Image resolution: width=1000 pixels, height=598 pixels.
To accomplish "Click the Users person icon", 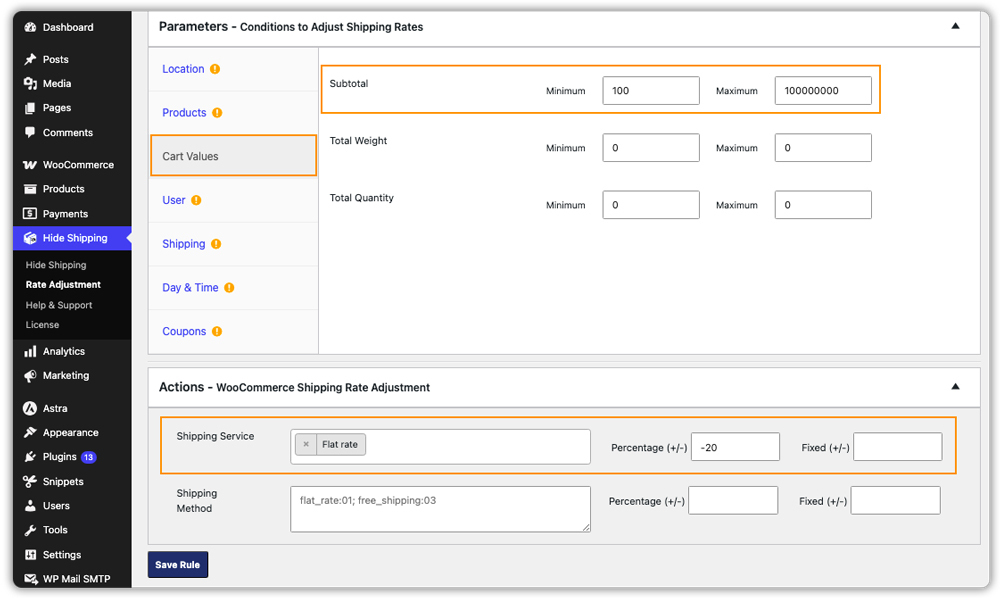I will [30, 506].
